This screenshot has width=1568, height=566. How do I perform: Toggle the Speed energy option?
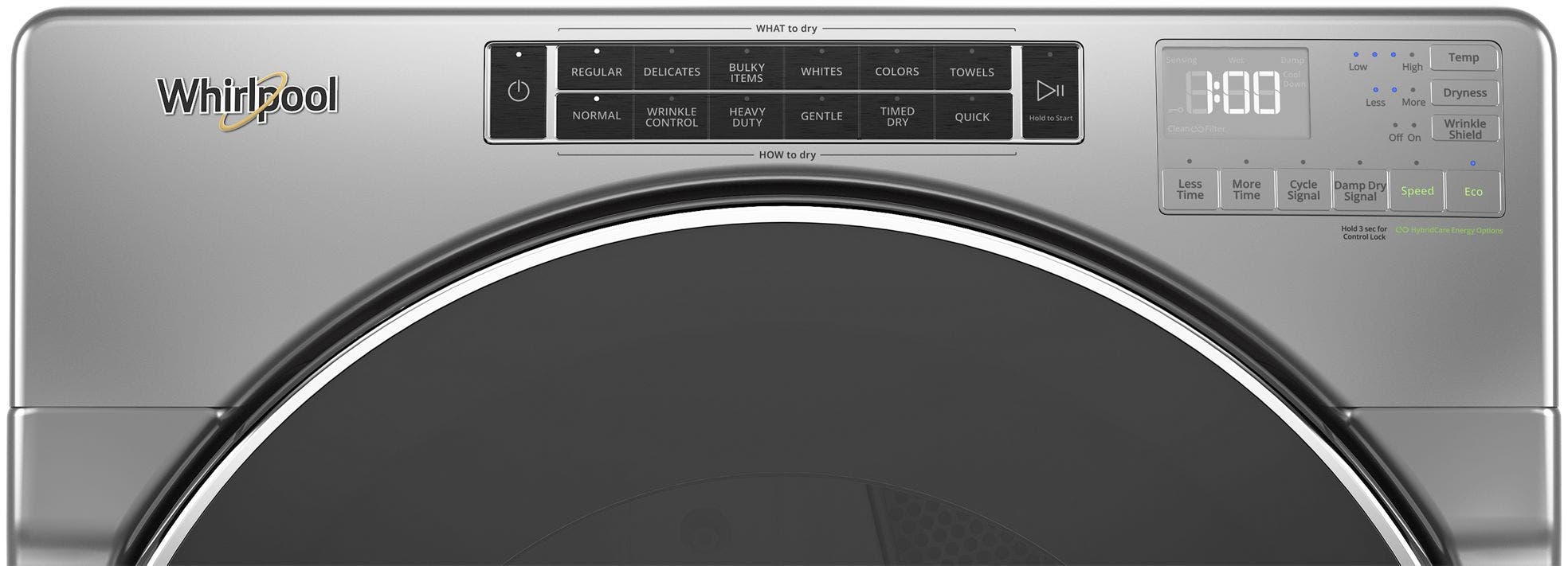1417,190
